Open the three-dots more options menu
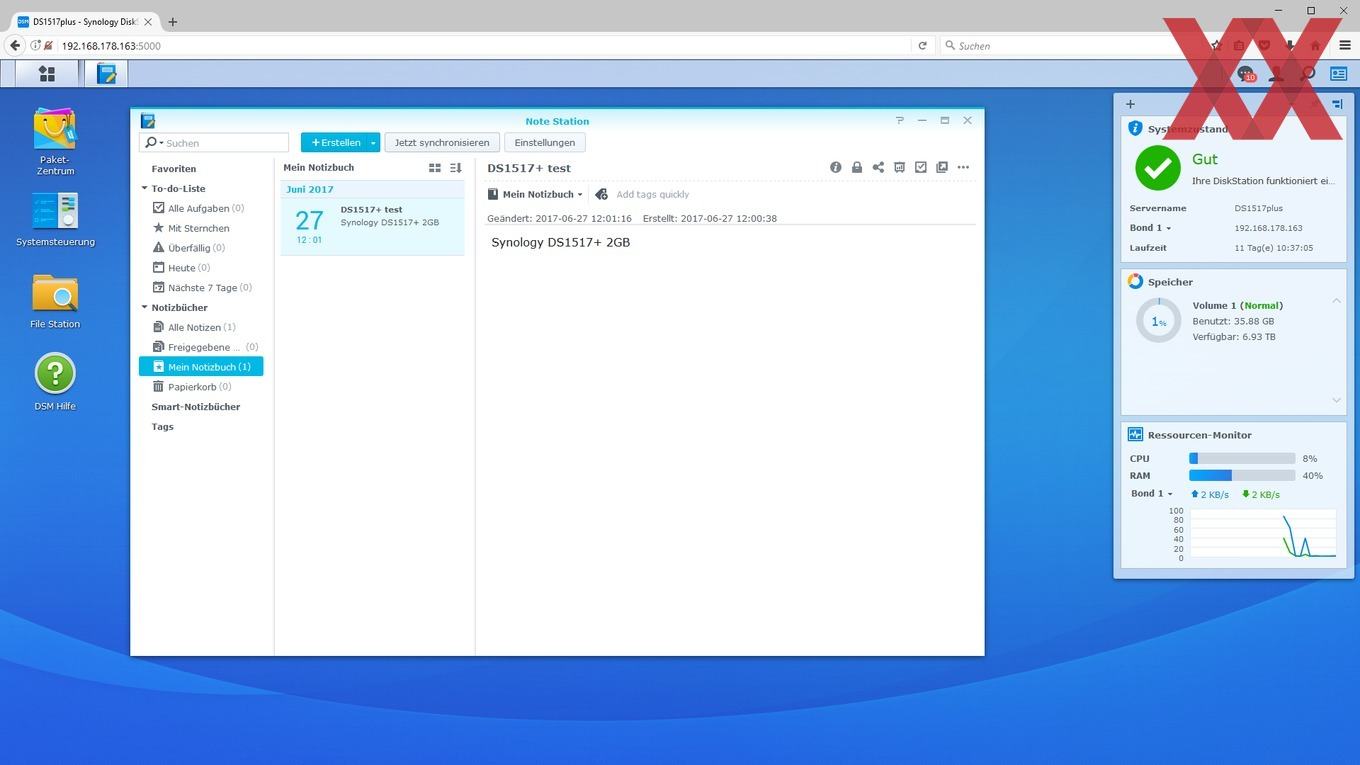The width and height of the screenshot is (1360, 765). 963,167
